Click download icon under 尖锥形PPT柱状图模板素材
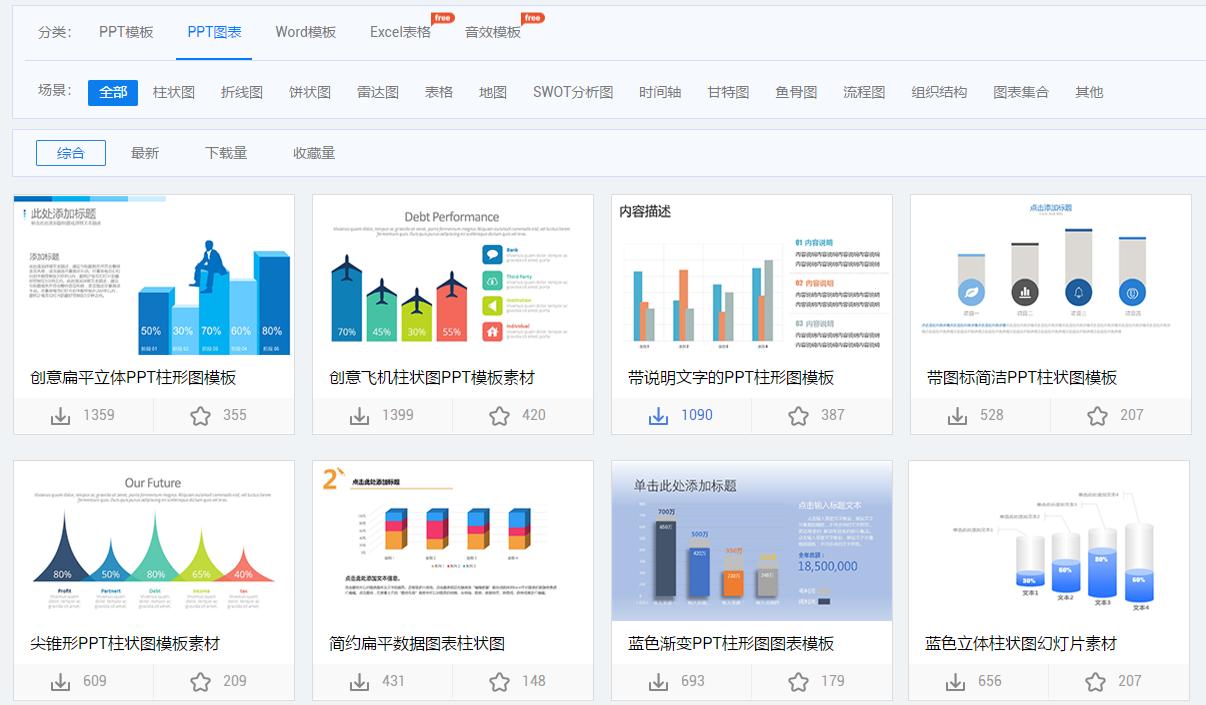This screenshot has height=705, width=1206. tap(59, 682)
